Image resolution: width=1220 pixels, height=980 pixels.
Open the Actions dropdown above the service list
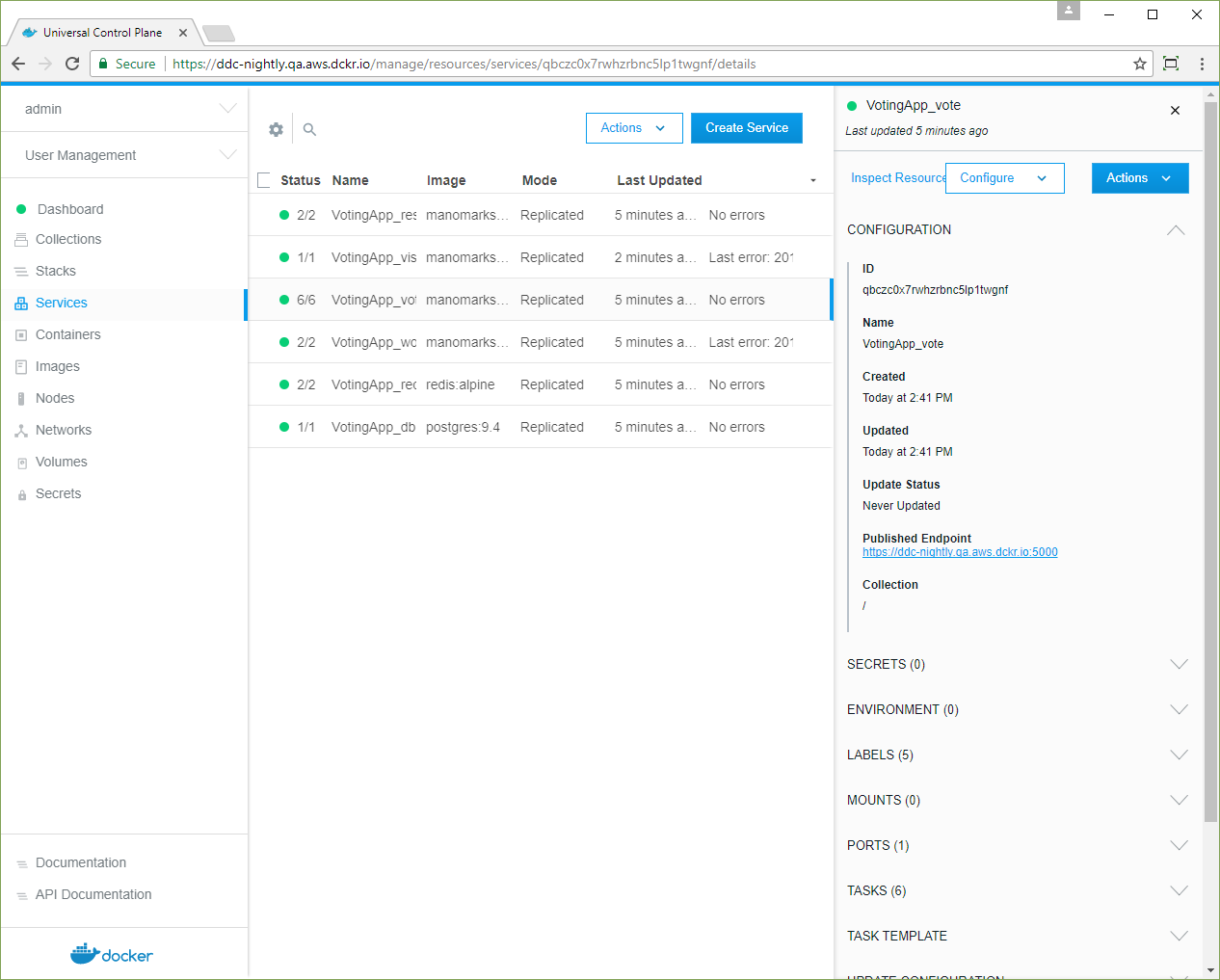click(634, 127)
